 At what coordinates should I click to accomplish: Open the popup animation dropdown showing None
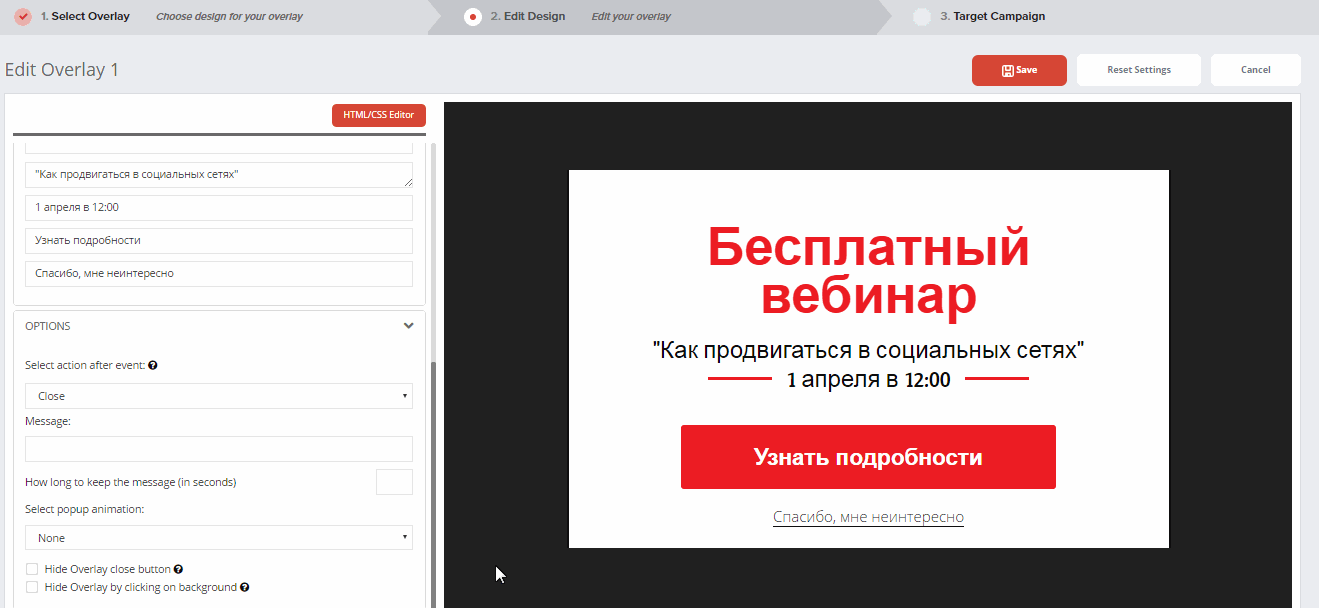click(219, 538)
